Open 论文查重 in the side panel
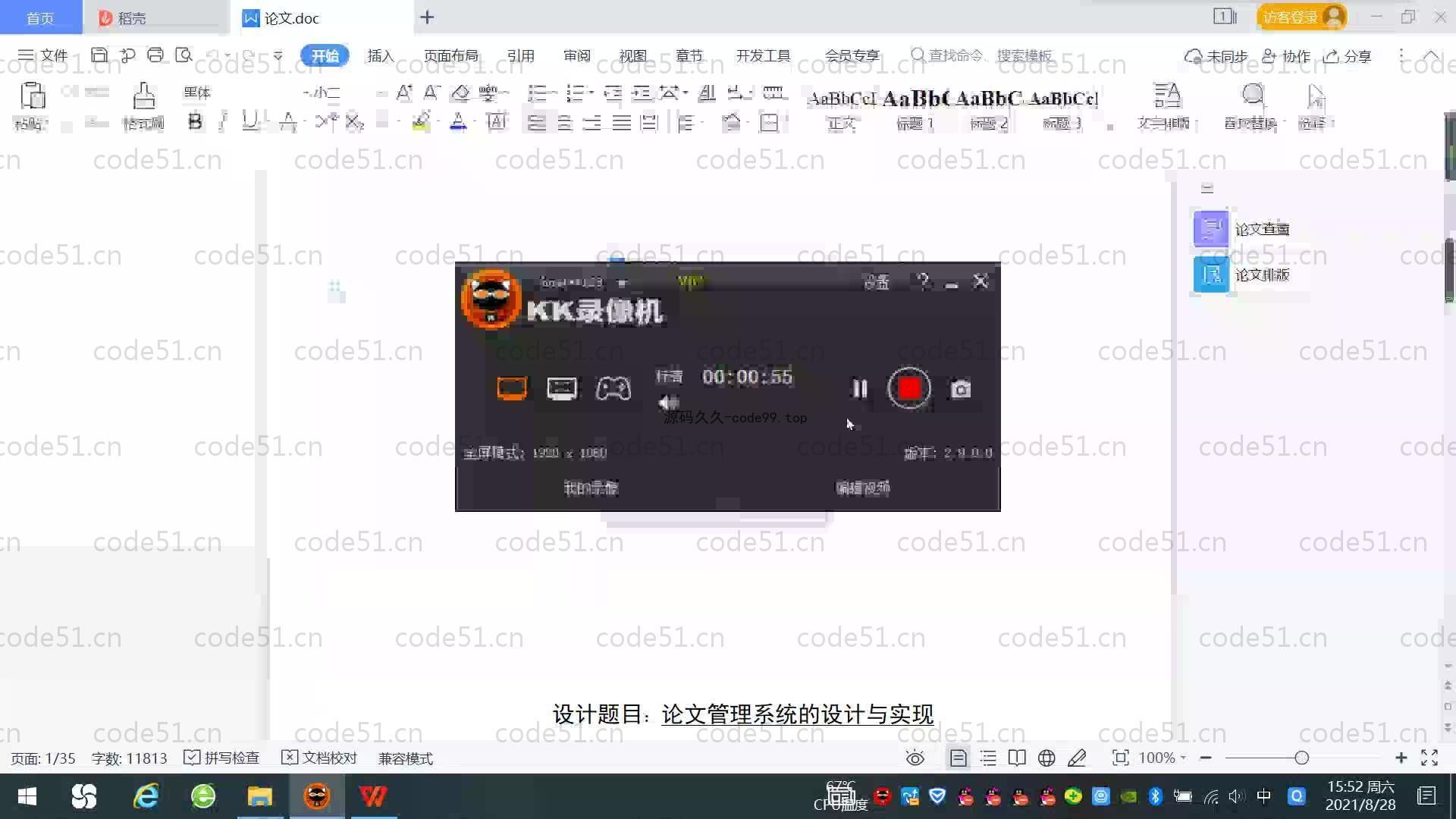The height and width of the screenshot is (819, 1456). pyautogui.click(x=1242, y=228)
